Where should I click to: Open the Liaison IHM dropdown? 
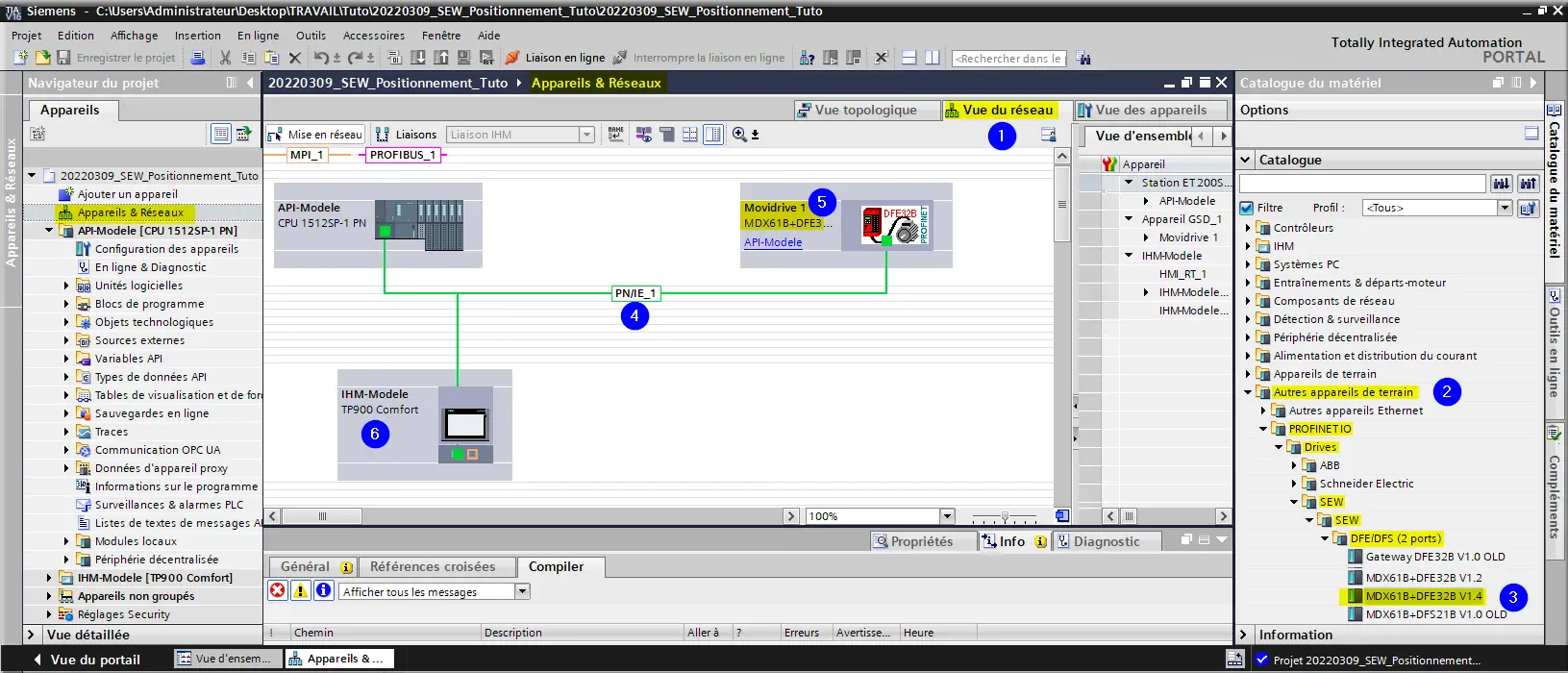586,135
